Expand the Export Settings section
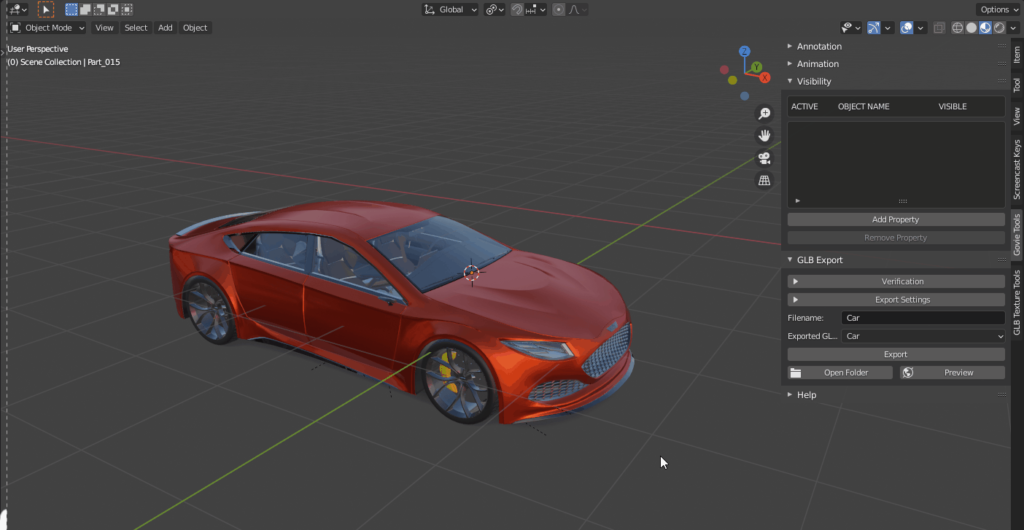This screenshot has height=530, width=1024. point(895,300)
